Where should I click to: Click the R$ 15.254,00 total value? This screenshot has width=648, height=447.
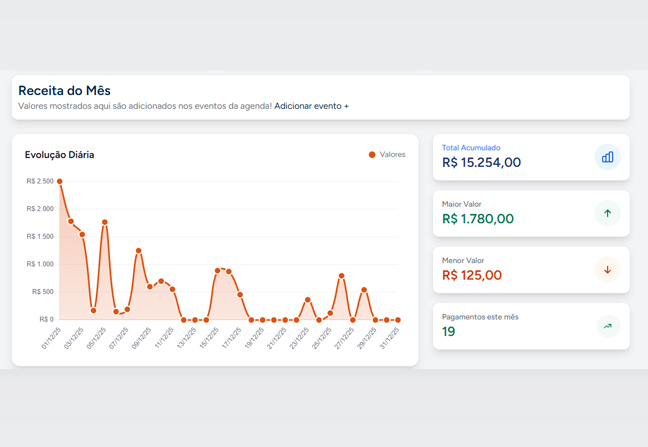coord(481,163)
